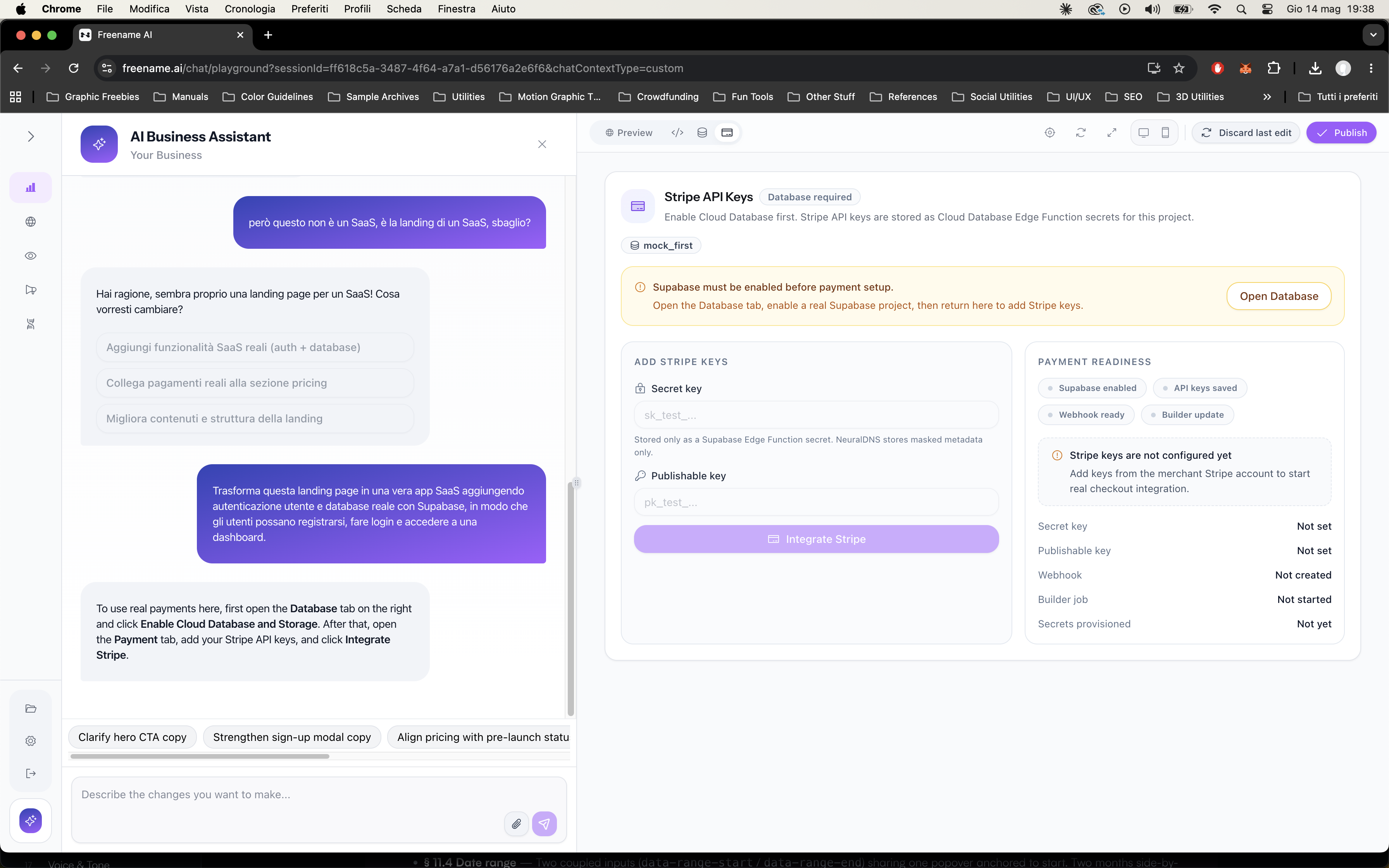Close the AI Business Assistant chat panel

point(542,144)
